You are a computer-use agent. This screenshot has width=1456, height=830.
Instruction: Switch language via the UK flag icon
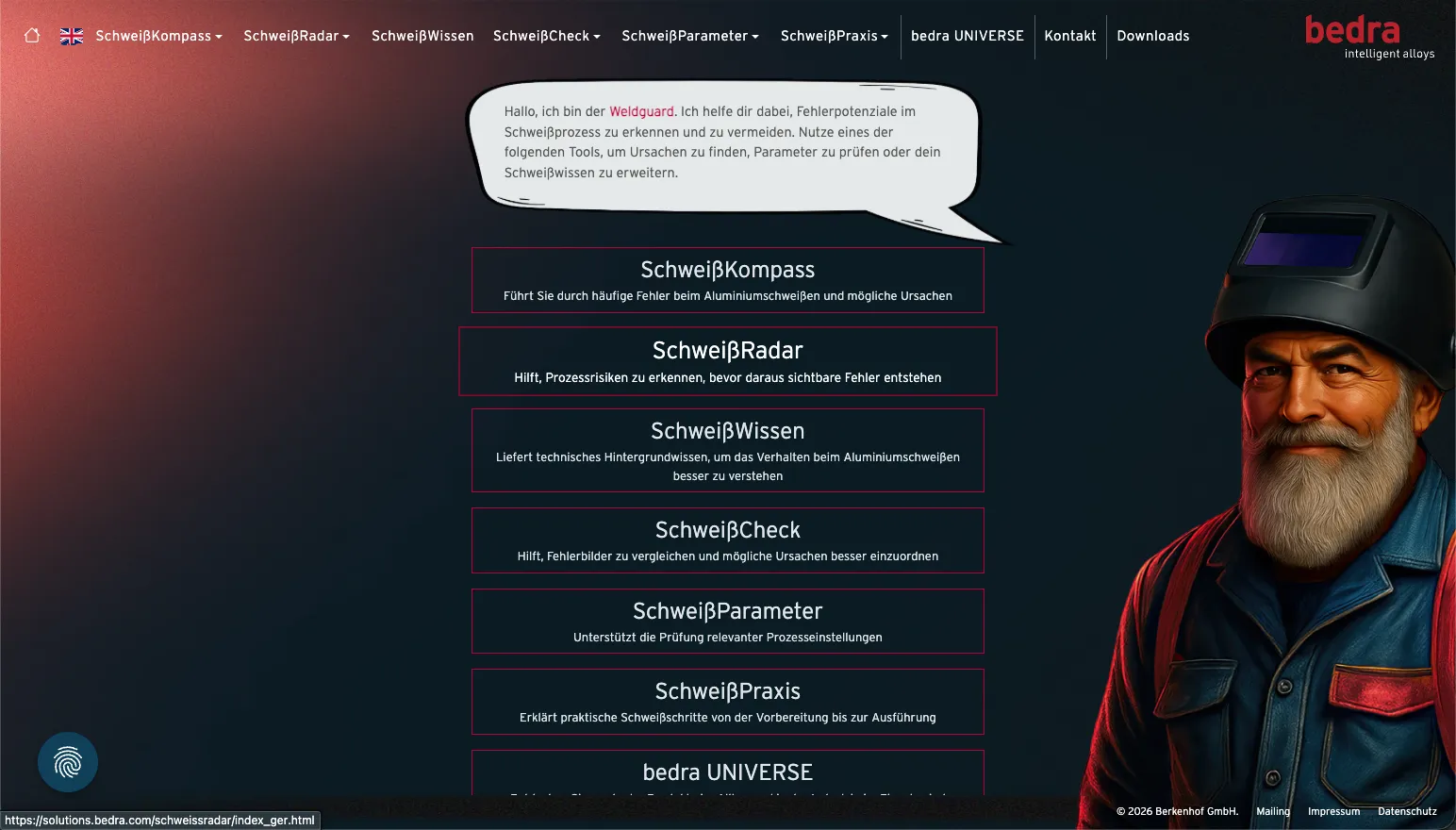(x=72, y=36)
